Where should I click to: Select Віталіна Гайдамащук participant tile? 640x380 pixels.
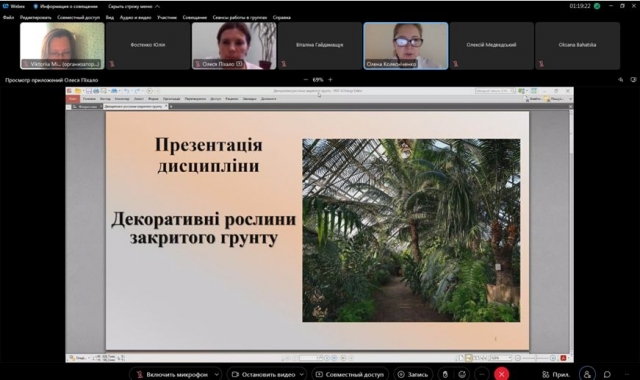(x=320, y=46)
